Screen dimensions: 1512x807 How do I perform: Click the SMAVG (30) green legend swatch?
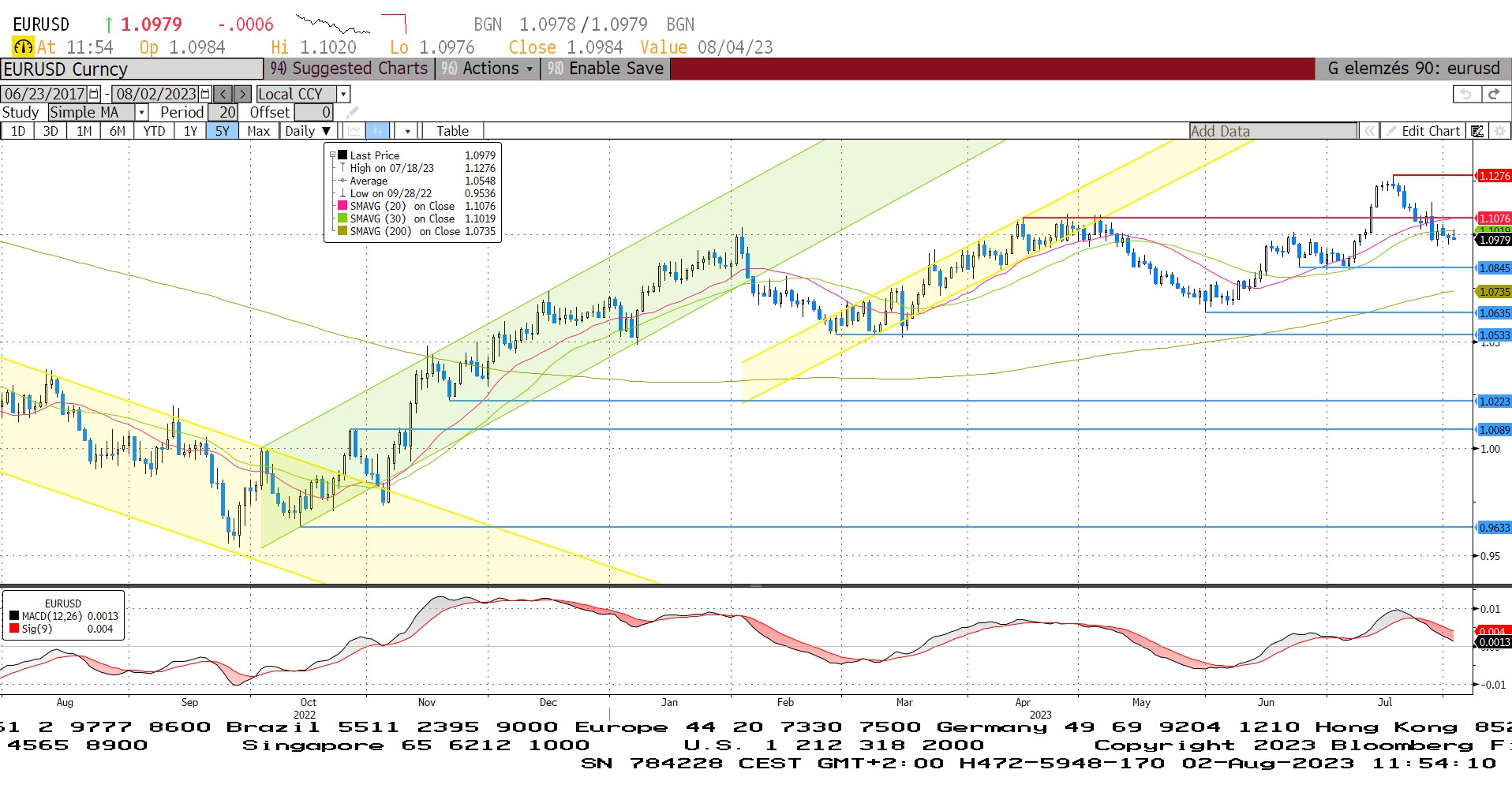[x=342, y=219]
